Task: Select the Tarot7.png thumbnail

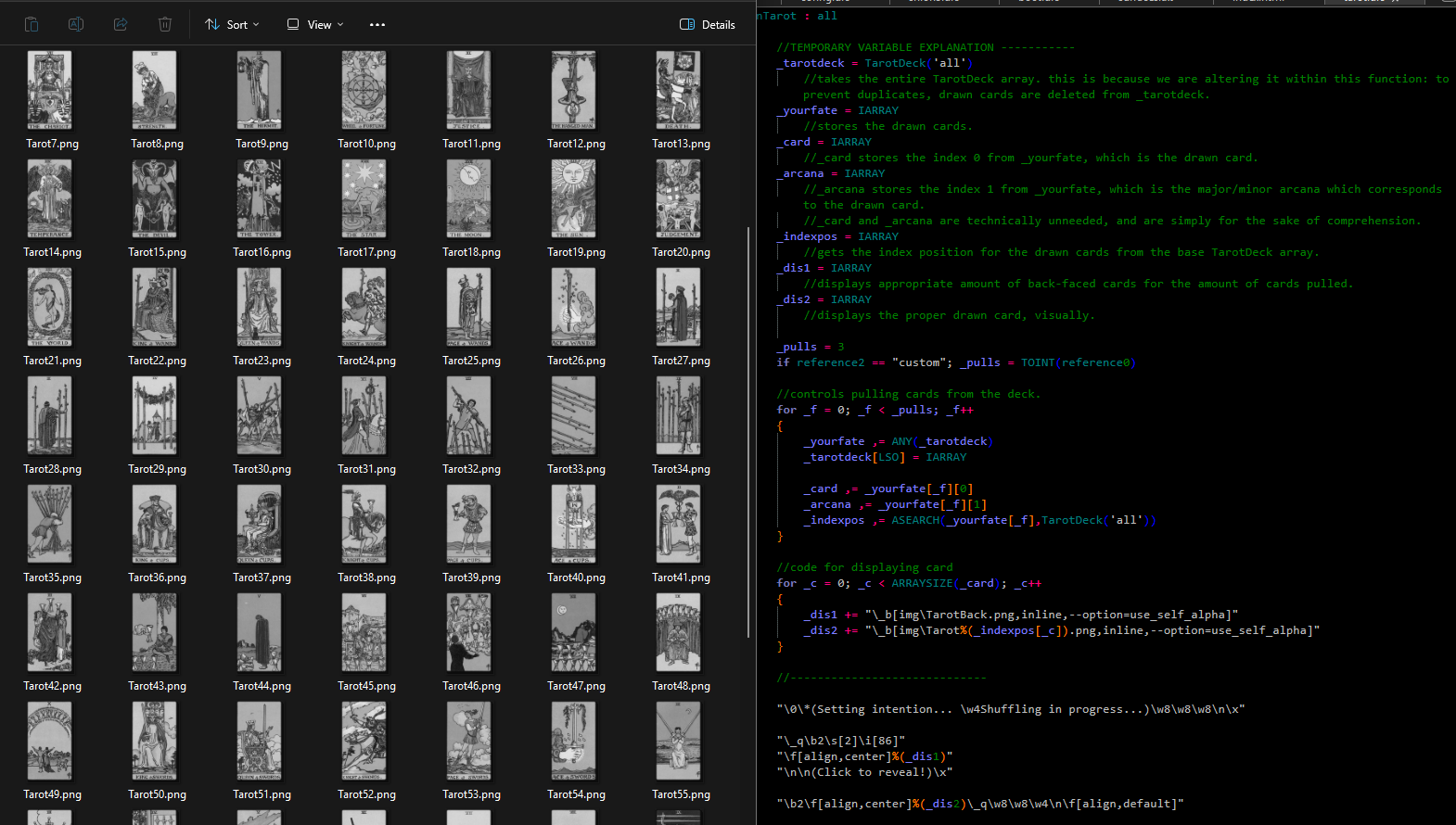Action: 50,90
